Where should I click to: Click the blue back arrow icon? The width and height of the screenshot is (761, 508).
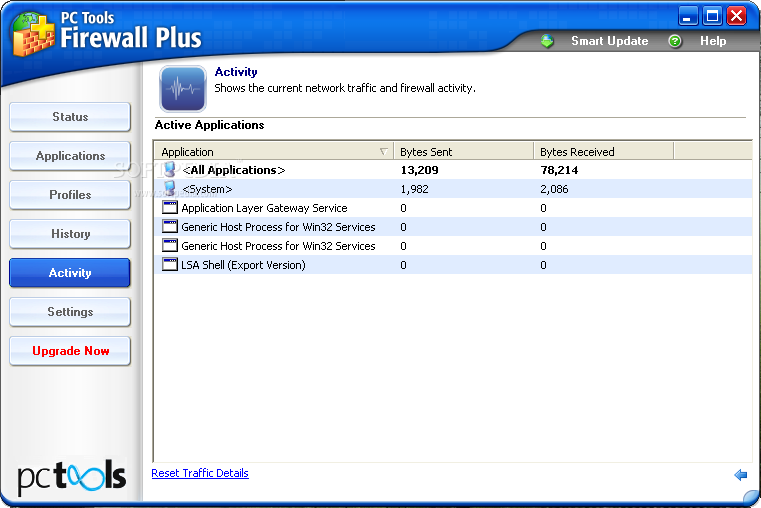click(x=741, y=475)
